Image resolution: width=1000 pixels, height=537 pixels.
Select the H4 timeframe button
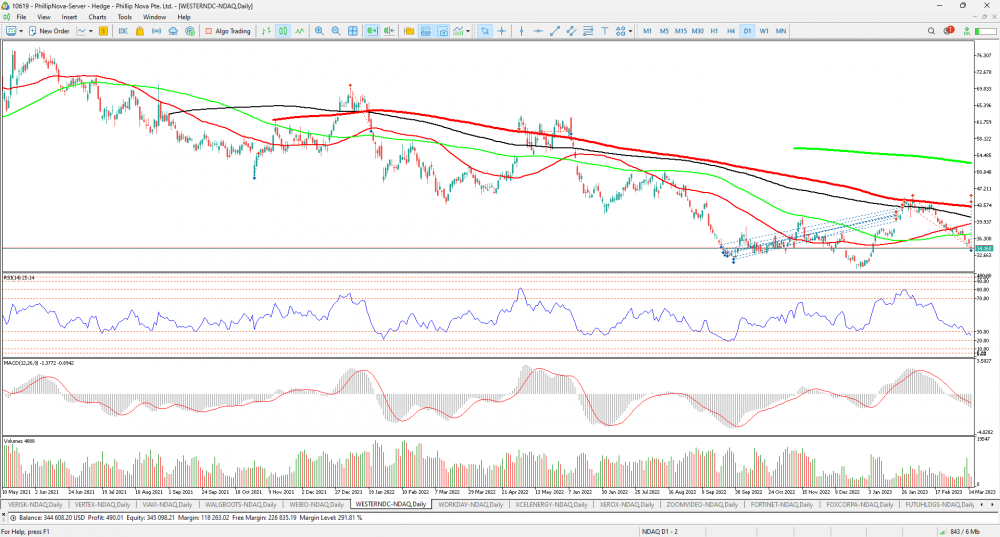[730, 31]
